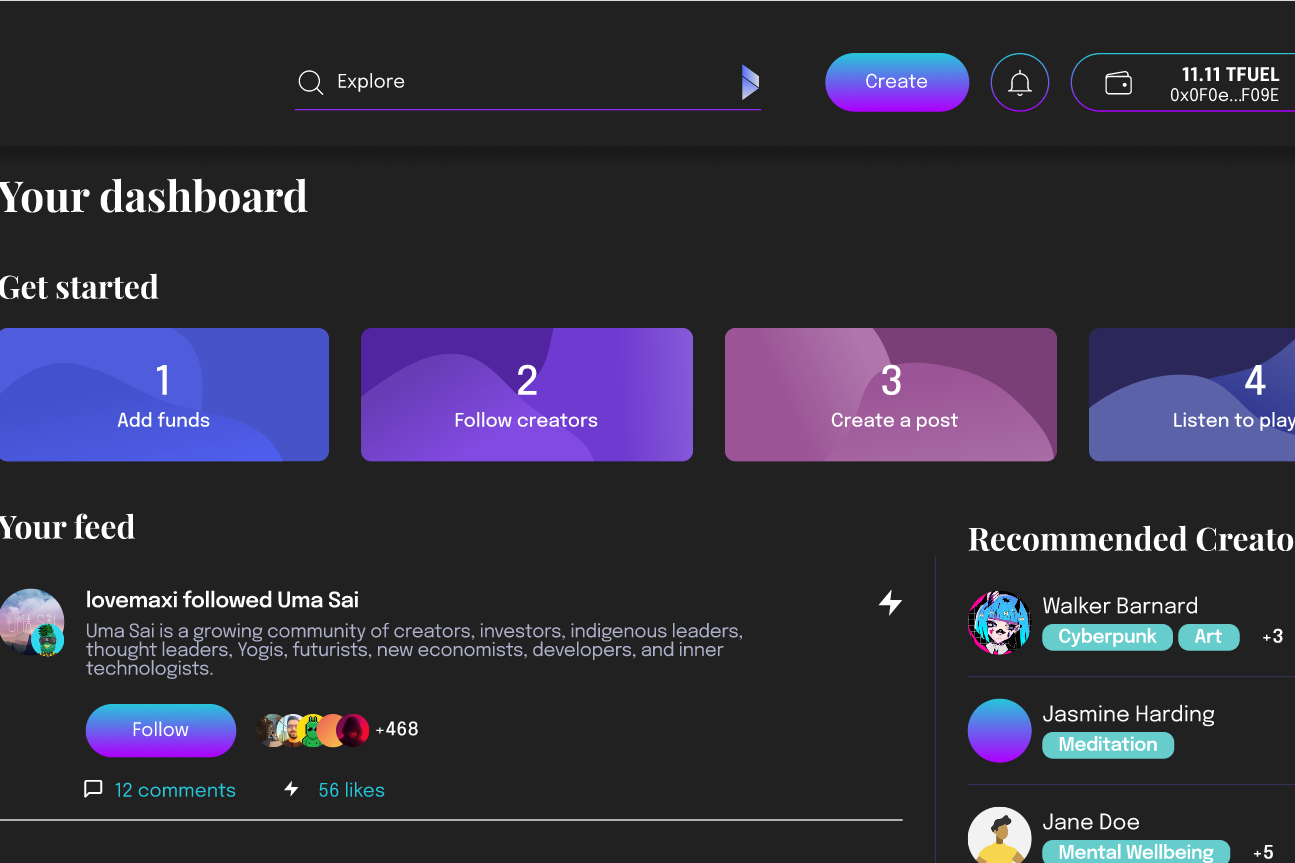This screenshot has height=863, width=1295.
Task: Click the search magnifier icon
Action: coord(311,82)
